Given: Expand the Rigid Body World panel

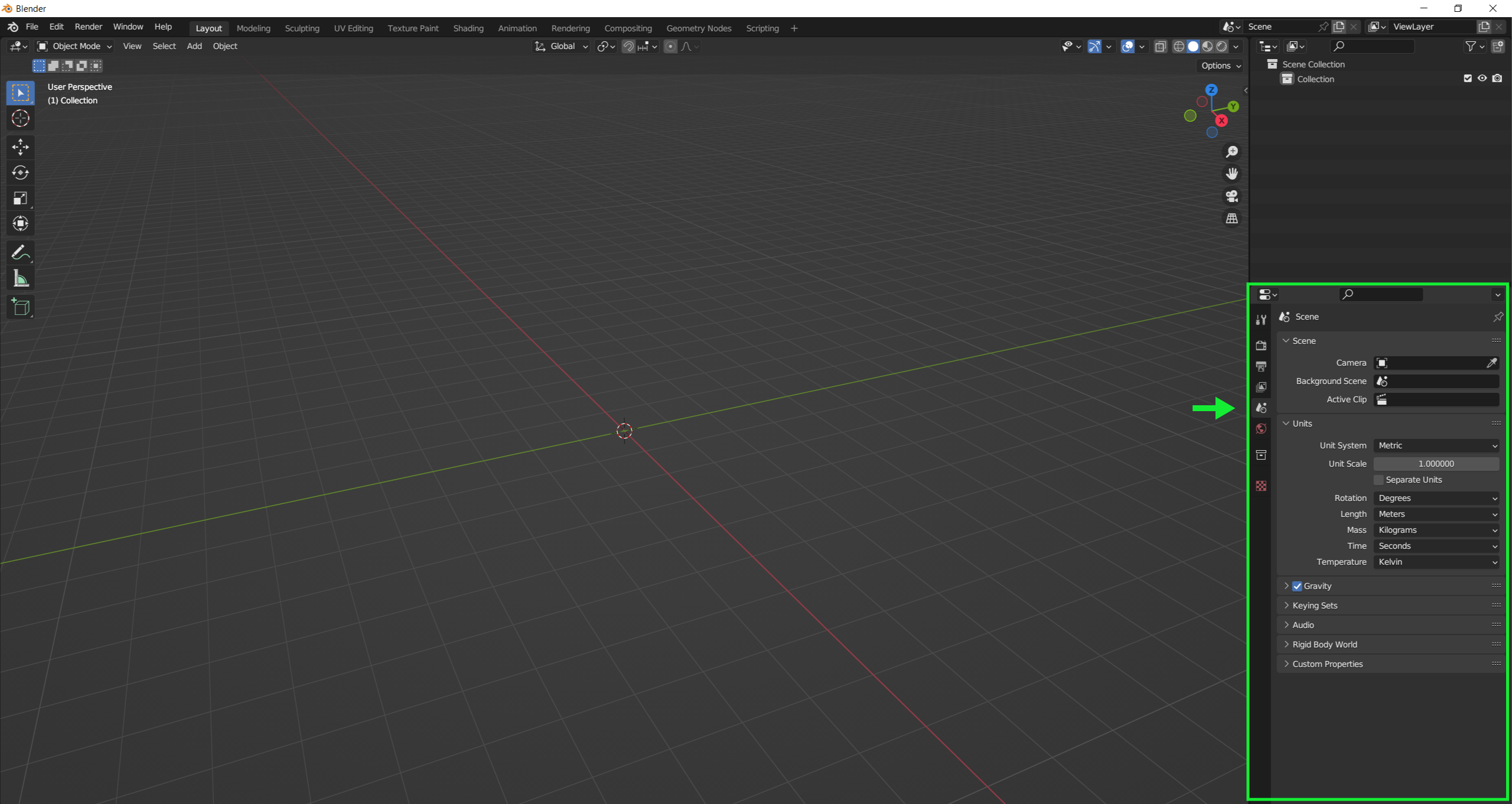Looking at the screenshot, I should [x=1324, y=644].
